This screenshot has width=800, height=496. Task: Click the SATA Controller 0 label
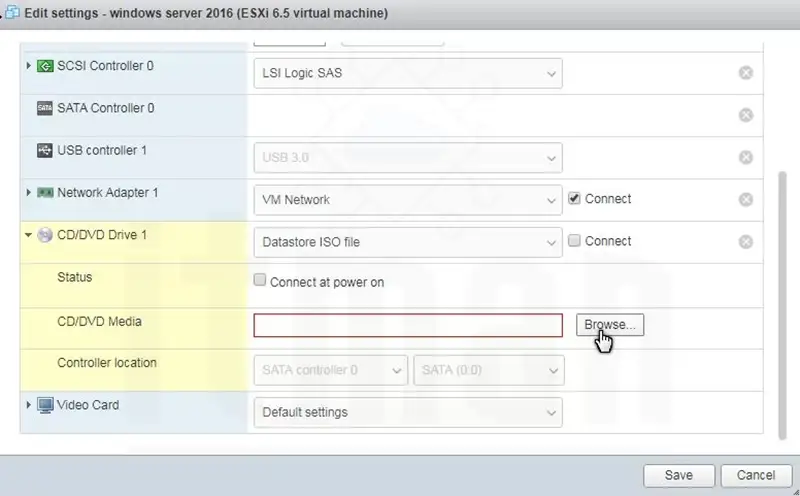coord(106,108)
